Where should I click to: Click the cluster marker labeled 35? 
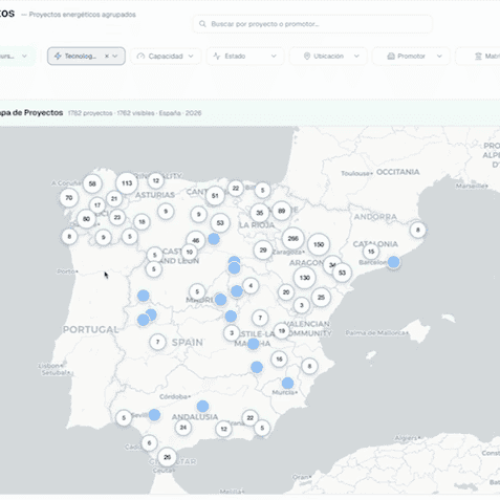tap(260, 213)
